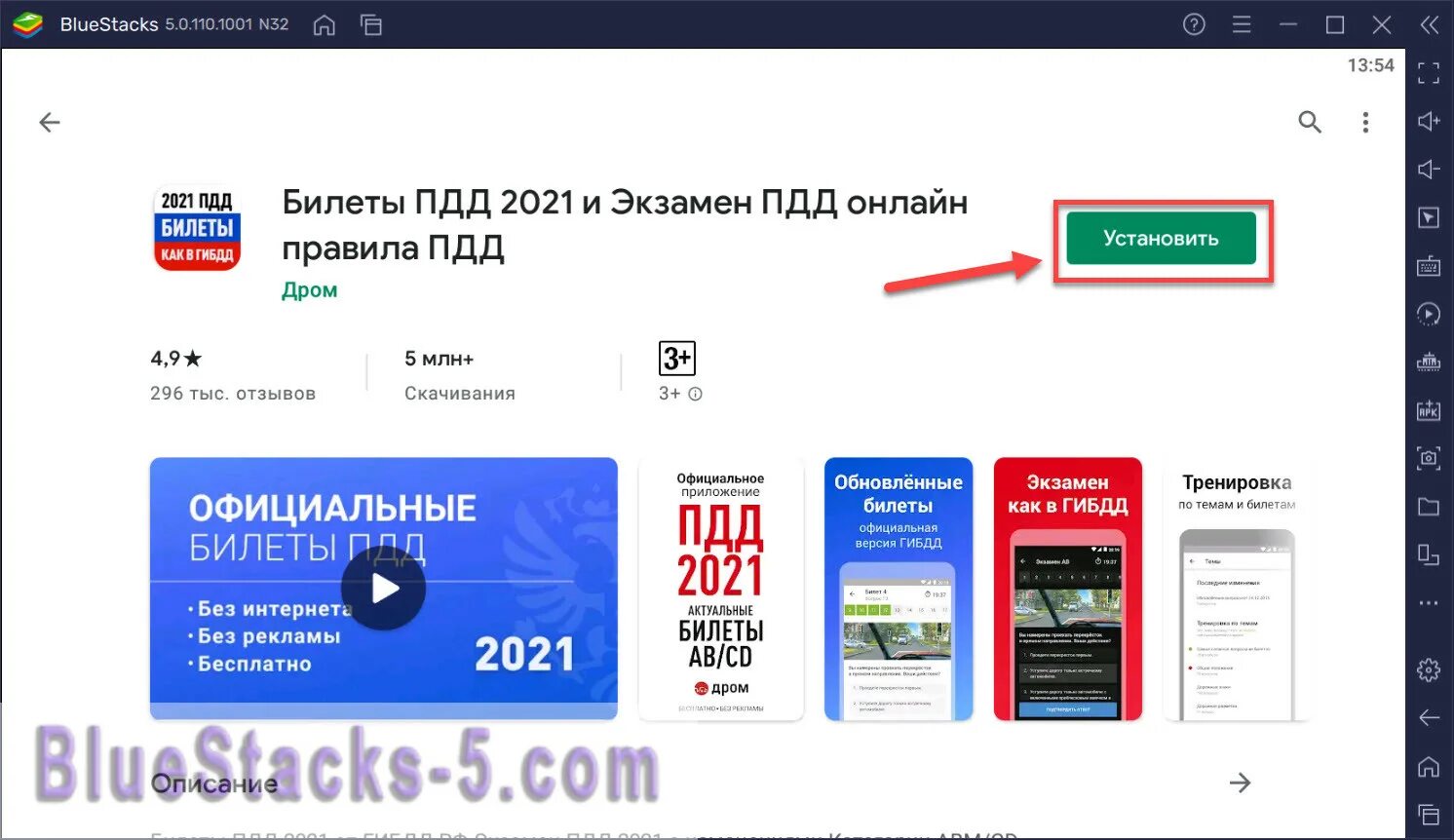Toggle fullscreen mode in the sidebar

click(x=1429, y=73)
